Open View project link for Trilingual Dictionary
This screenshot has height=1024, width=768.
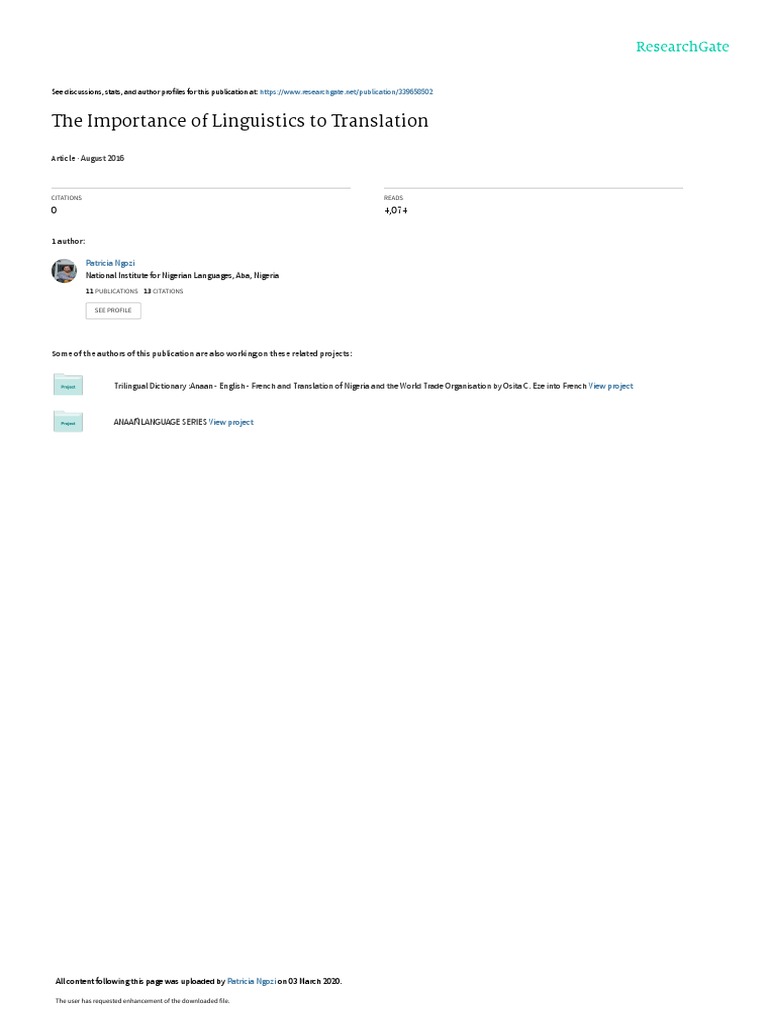tap(611, 386)
